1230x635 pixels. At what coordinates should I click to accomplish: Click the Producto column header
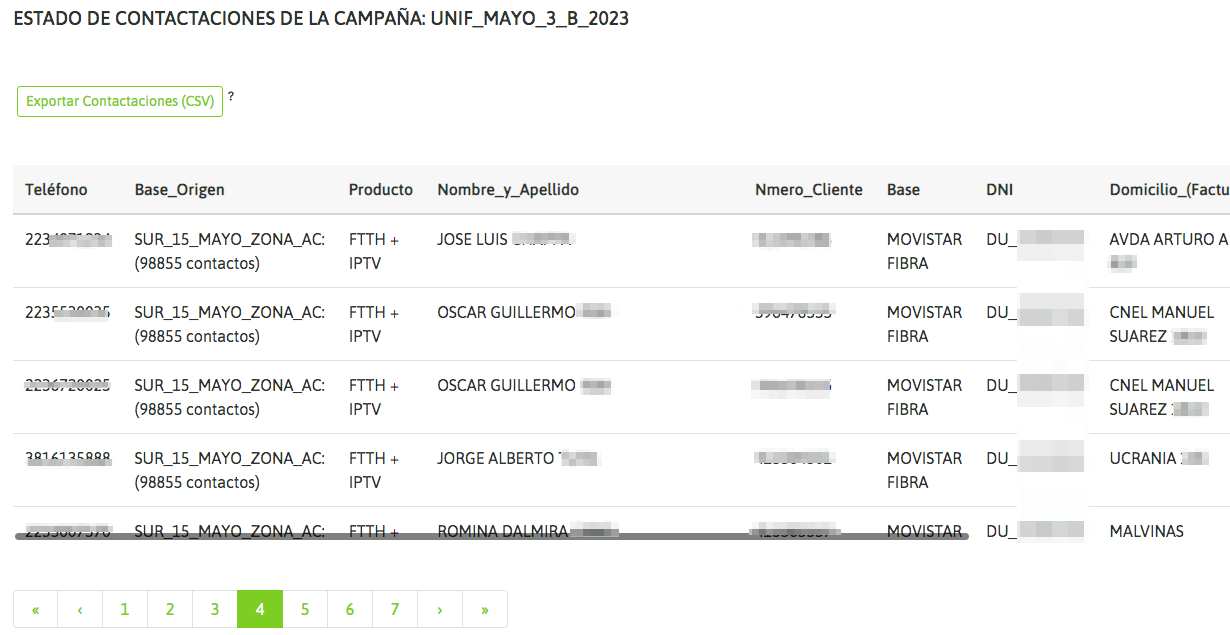381,190
